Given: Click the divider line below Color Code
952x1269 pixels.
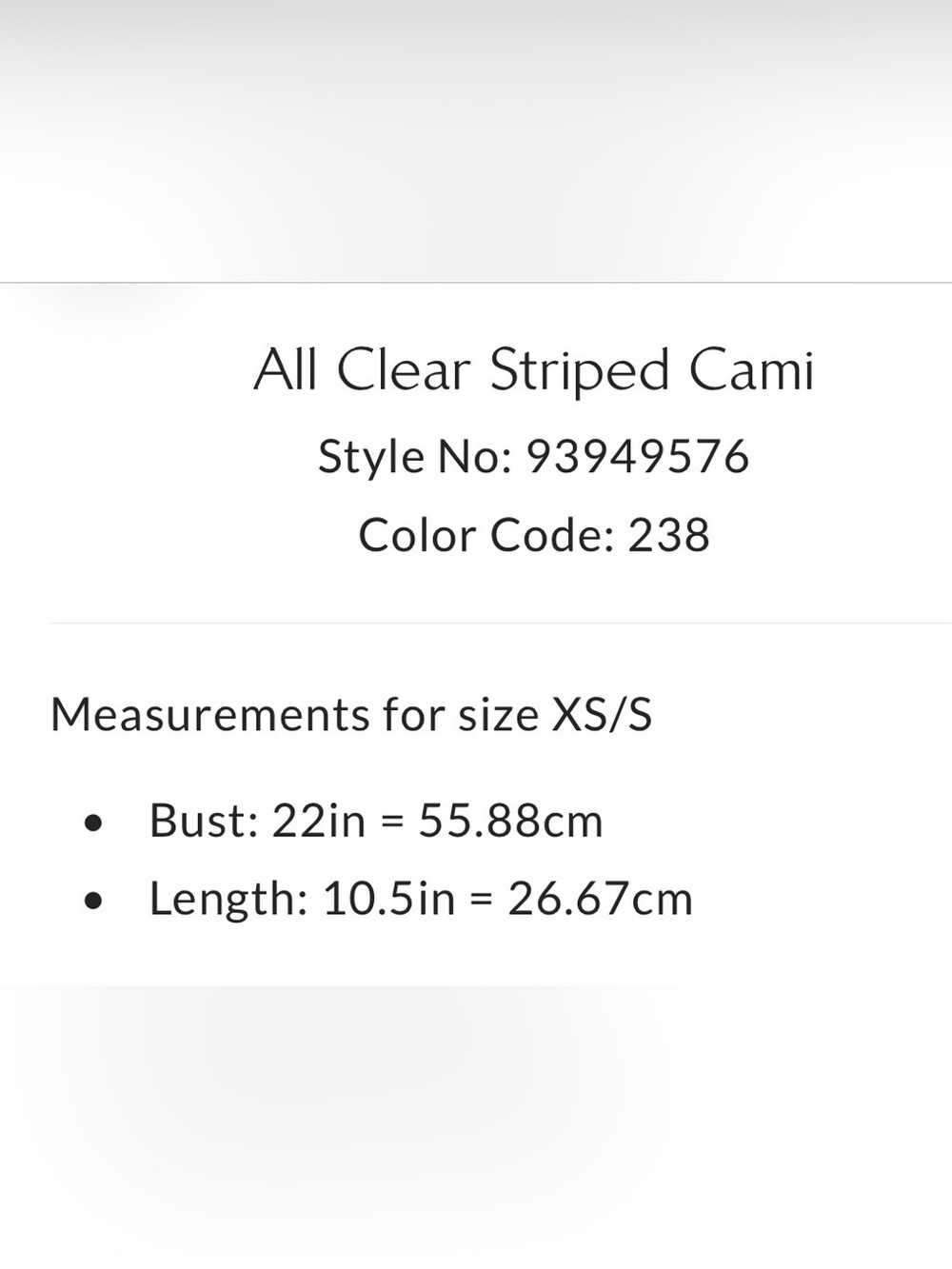Looking at the screenshot, I should point(500,623).
